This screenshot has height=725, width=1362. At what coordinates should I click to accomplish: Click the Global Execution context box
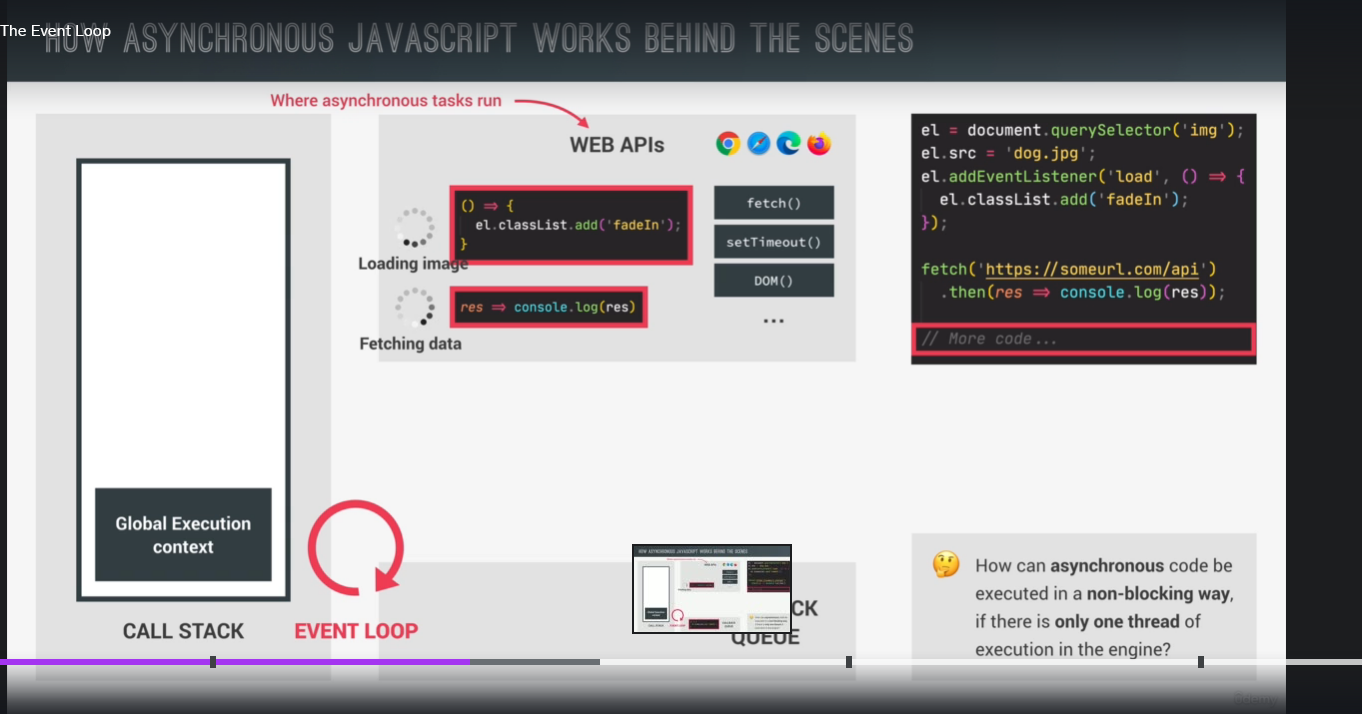pos(183,535)
